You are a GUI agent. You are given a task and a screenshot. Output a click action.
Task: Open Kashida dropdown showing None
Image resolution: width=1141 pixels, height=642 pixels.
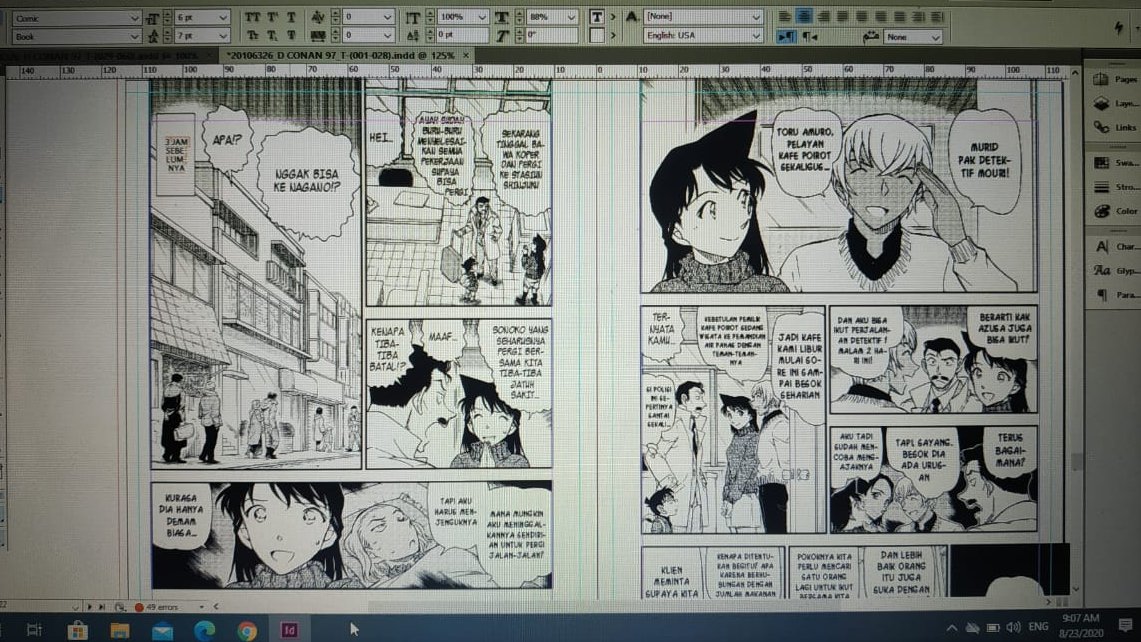(x=913, y=36)
